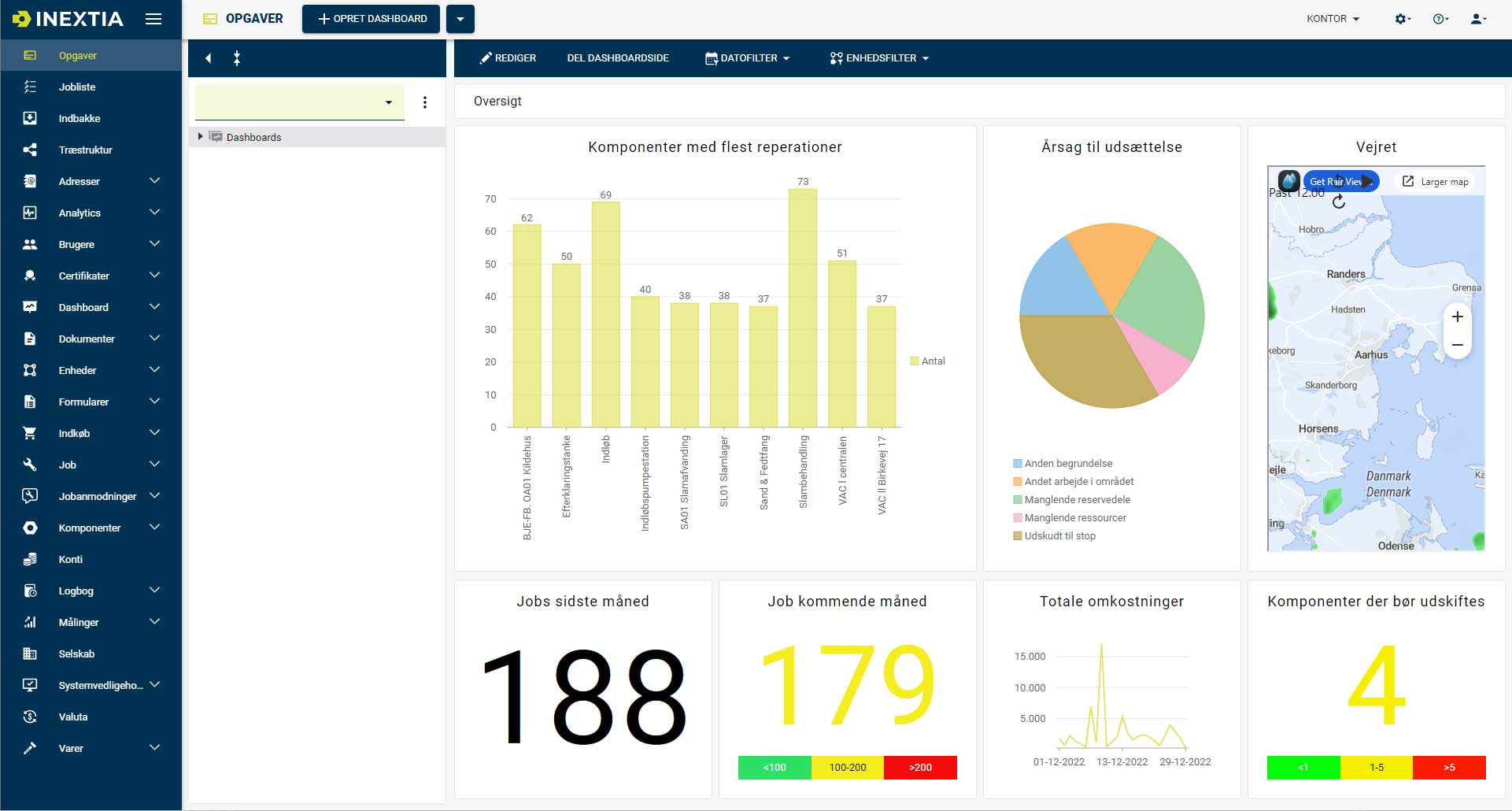Click the pin icon in panel header
The image size is (1512, 811).
tap(237, 58)
